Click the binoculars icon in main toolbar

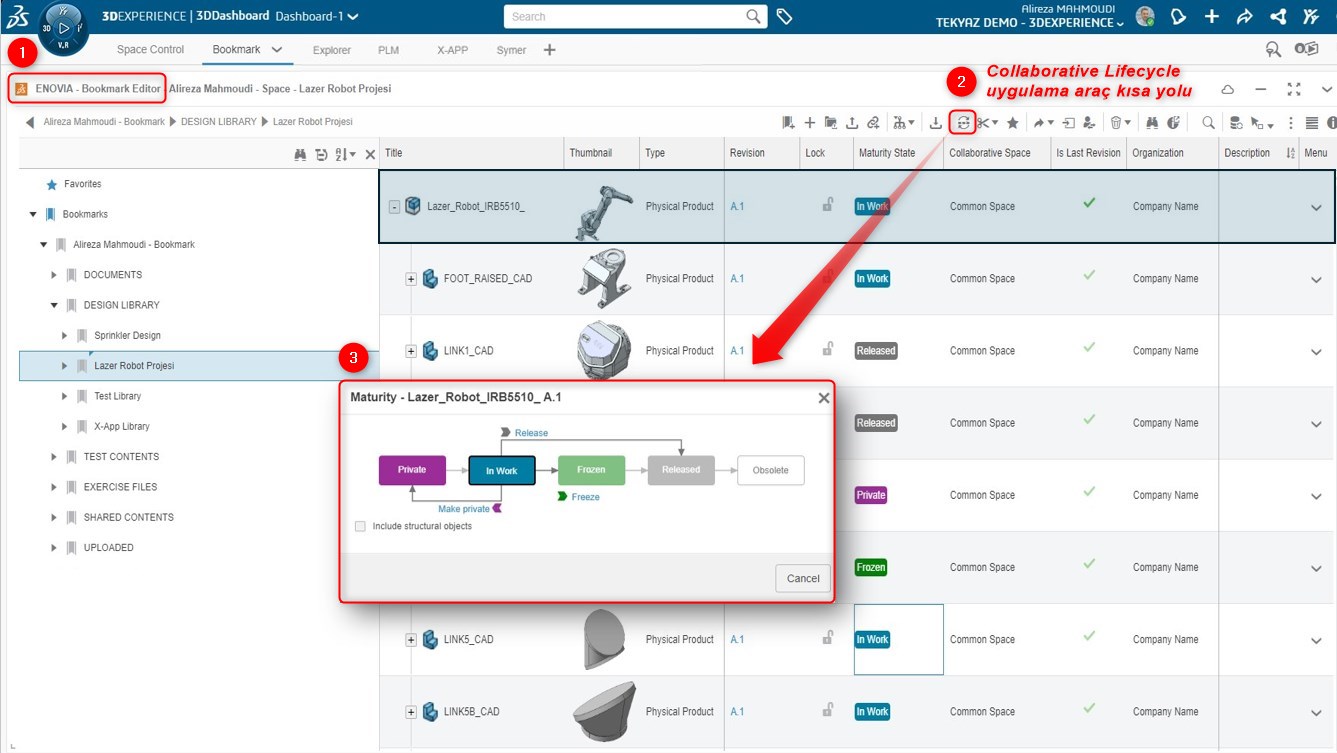[1152, 122]
